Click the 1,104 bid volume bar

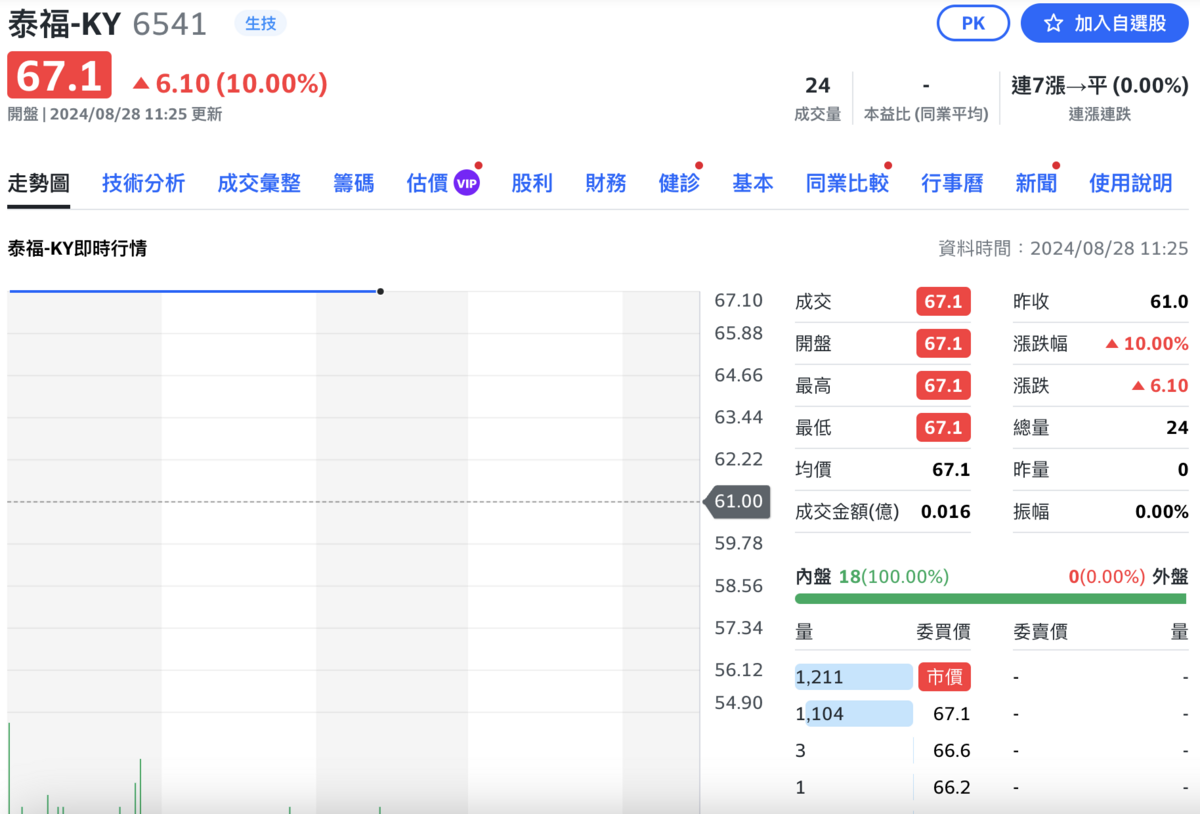pyautogui.click(x=859, y=714)
